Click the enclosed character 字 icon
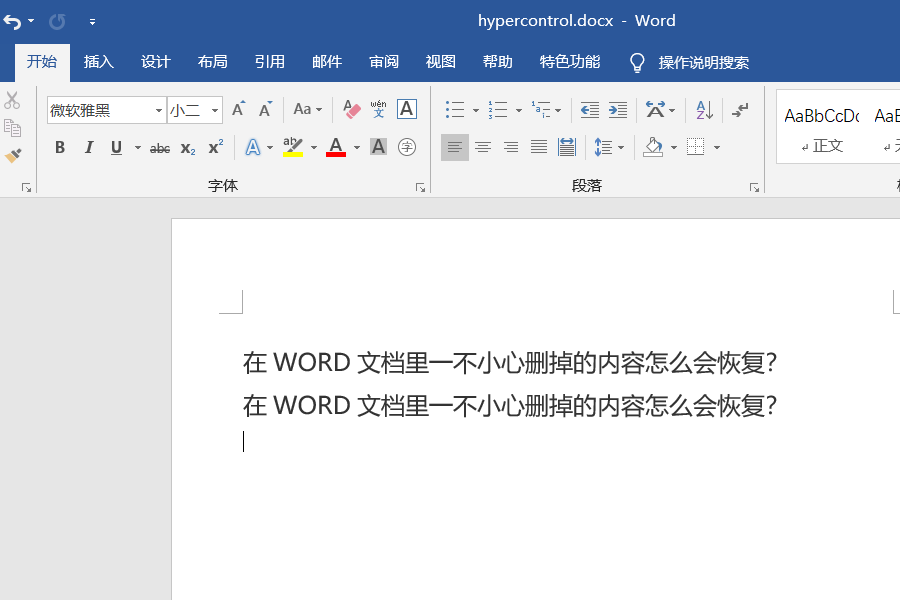The height and width of the screenshot is (600, 900). coord(407,148)
